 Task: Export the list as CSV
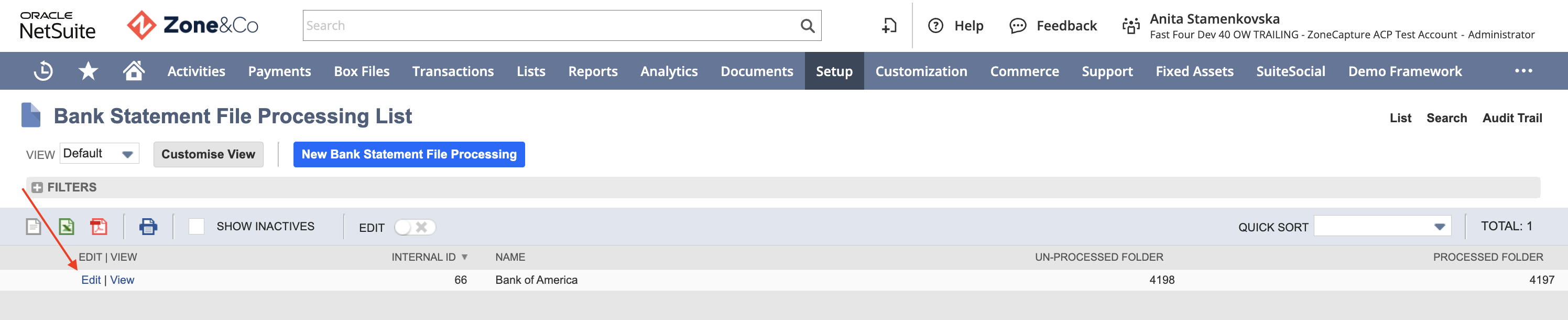click(x=34, y=227)
